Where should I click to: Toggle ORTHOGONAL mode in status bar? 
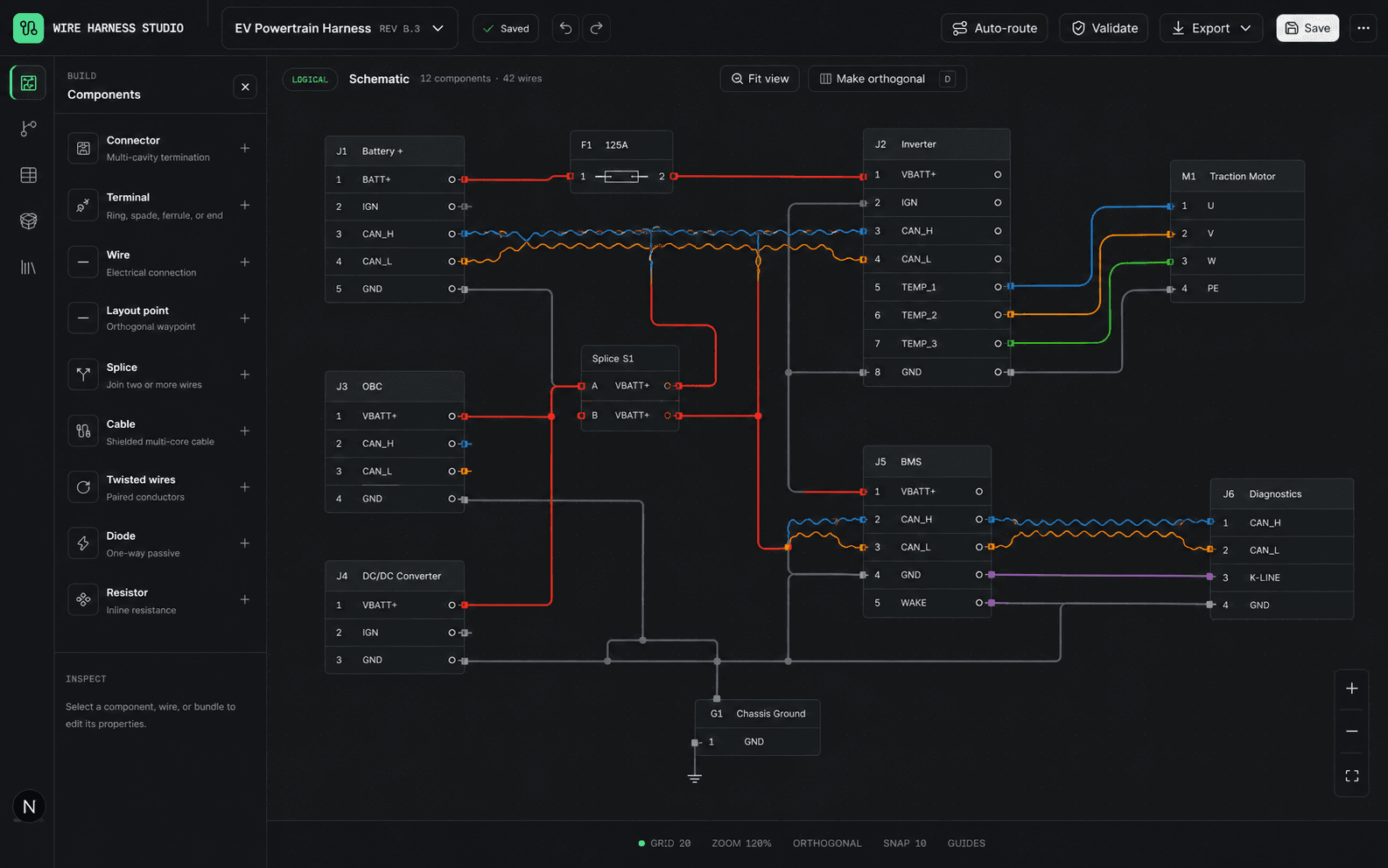[x=827, y=843]
